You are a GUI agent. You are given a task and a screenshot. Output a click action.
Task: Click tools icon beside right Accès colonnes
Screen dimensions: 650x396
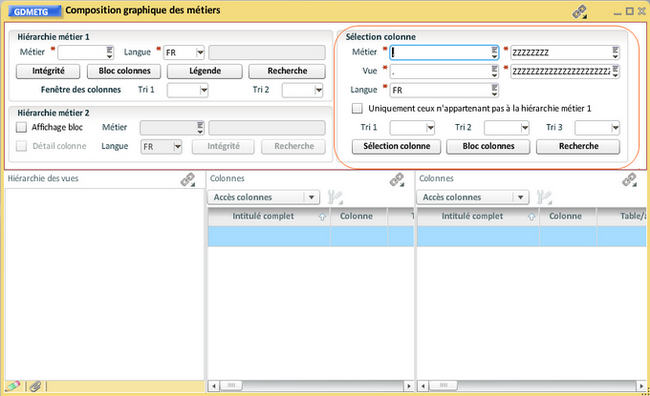coord(544,197)
